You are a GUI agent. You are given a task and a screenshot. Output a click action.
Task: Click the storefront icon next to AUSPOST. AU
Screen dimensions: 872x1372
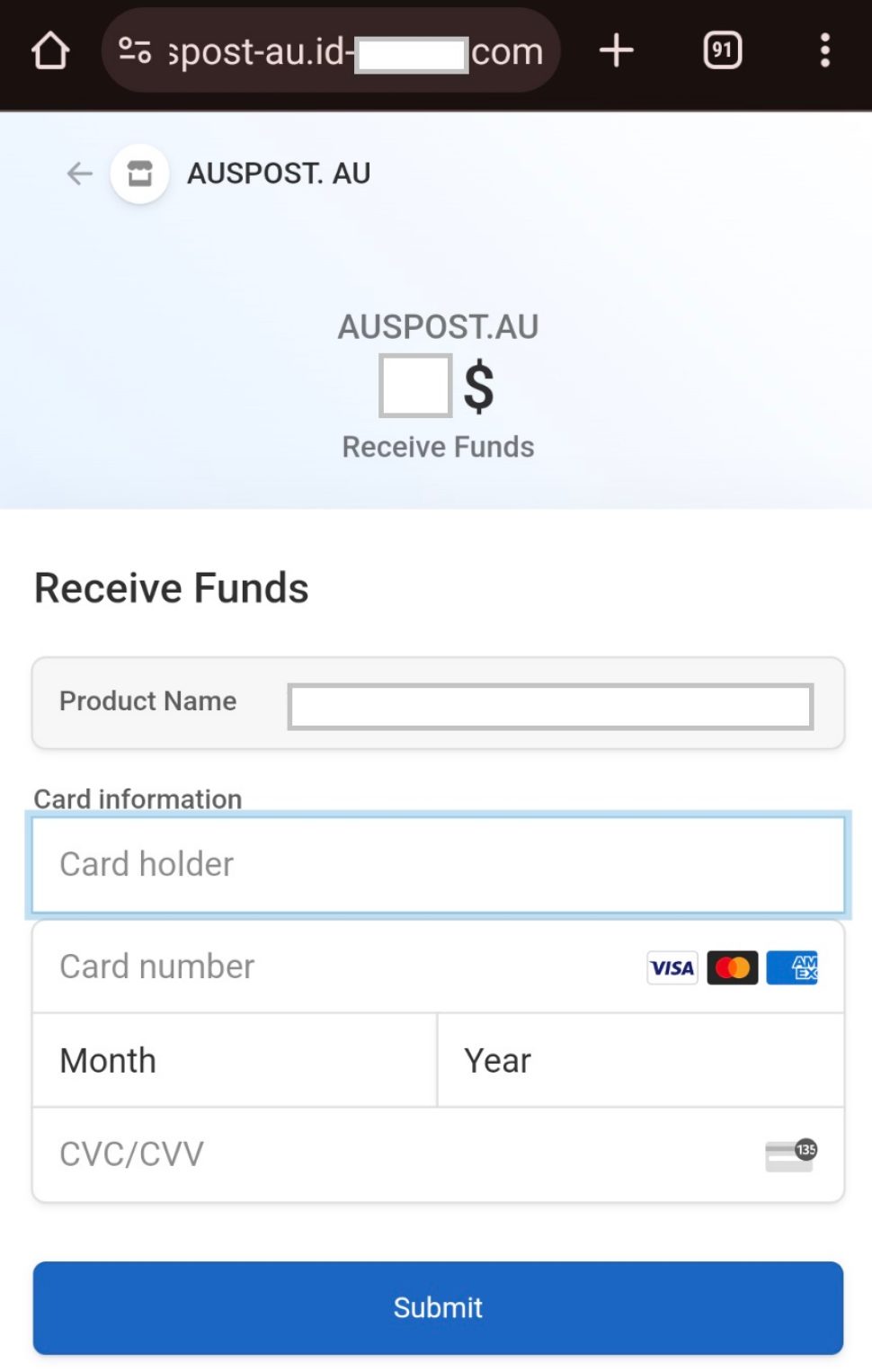[140, 174]
